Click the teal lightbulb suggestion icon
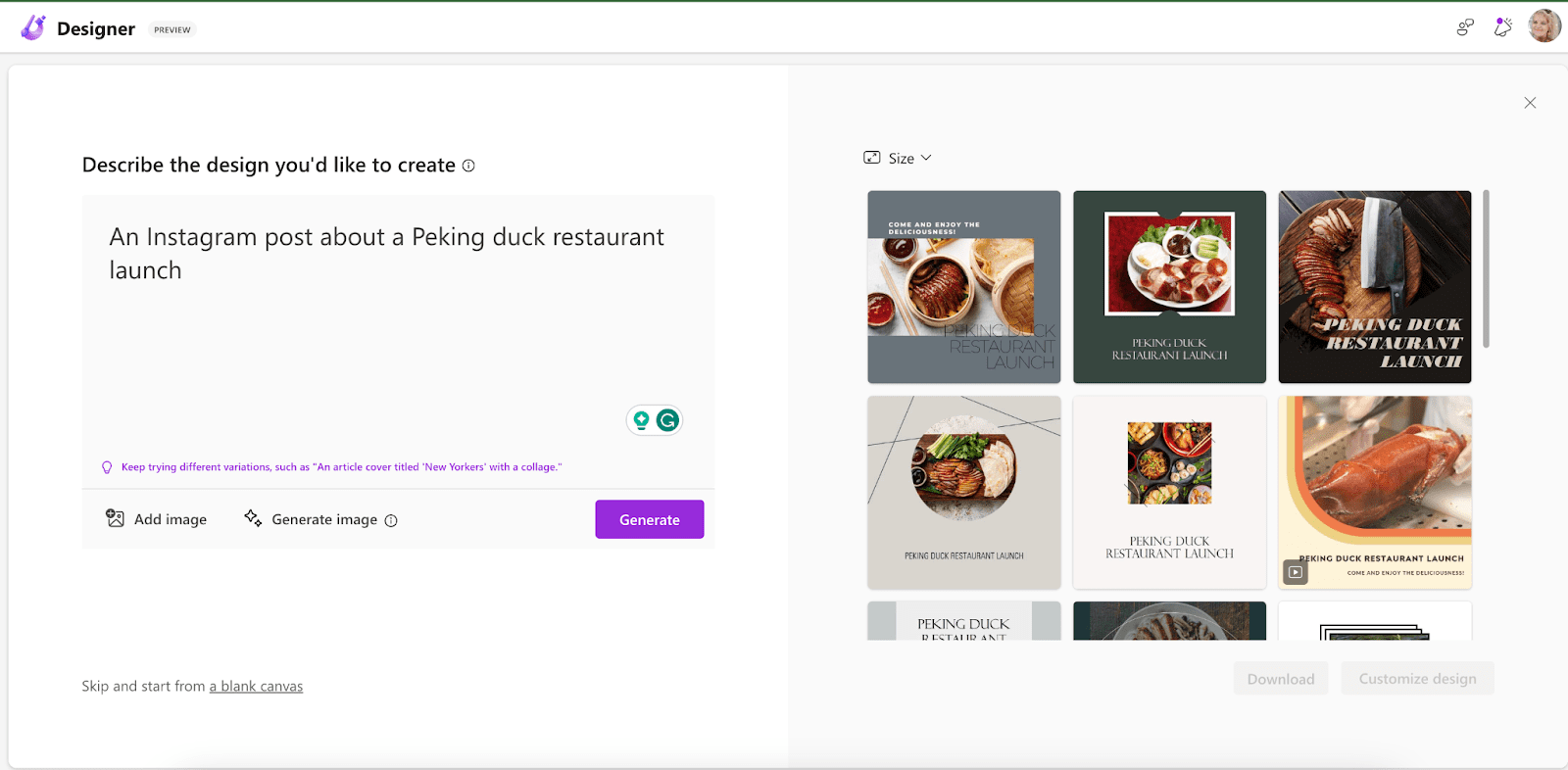Viewport: 1568px width, 770px height. point(641,420)
